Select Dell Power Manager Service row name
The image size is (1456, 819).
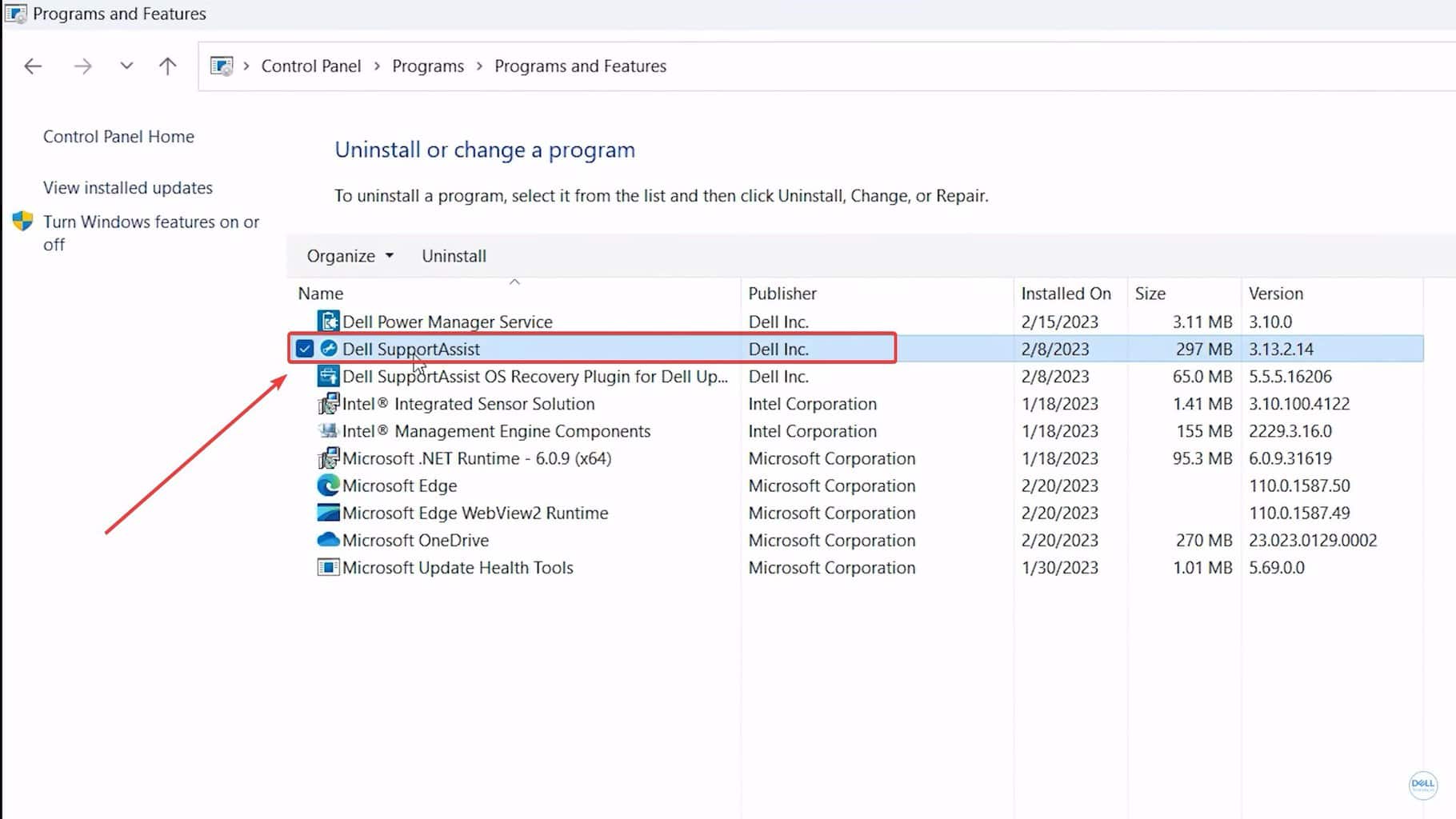[x=447, y=322]
